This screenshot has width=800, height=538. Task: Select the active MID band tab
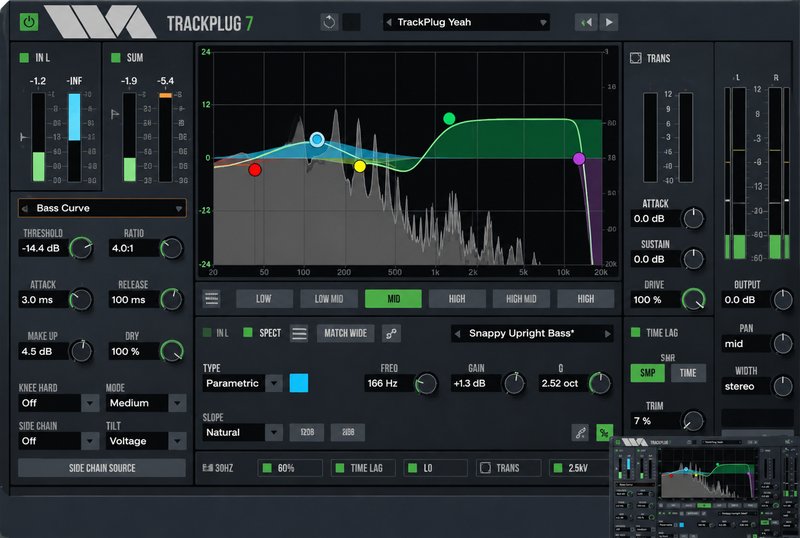393,299
